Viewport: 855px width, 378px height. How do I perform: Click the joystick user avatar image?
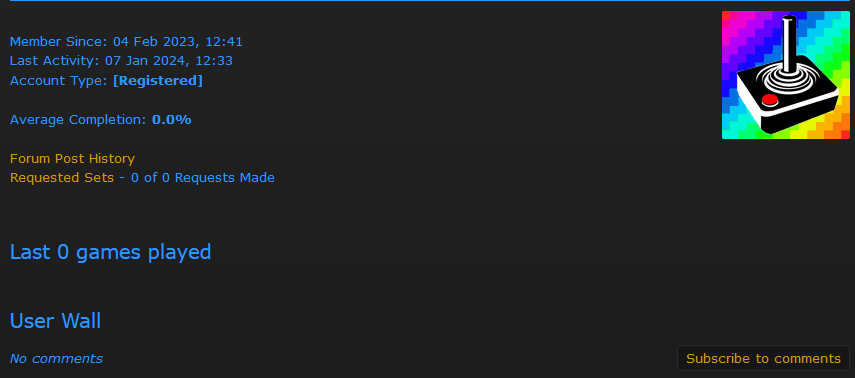(x=786, y=75)
